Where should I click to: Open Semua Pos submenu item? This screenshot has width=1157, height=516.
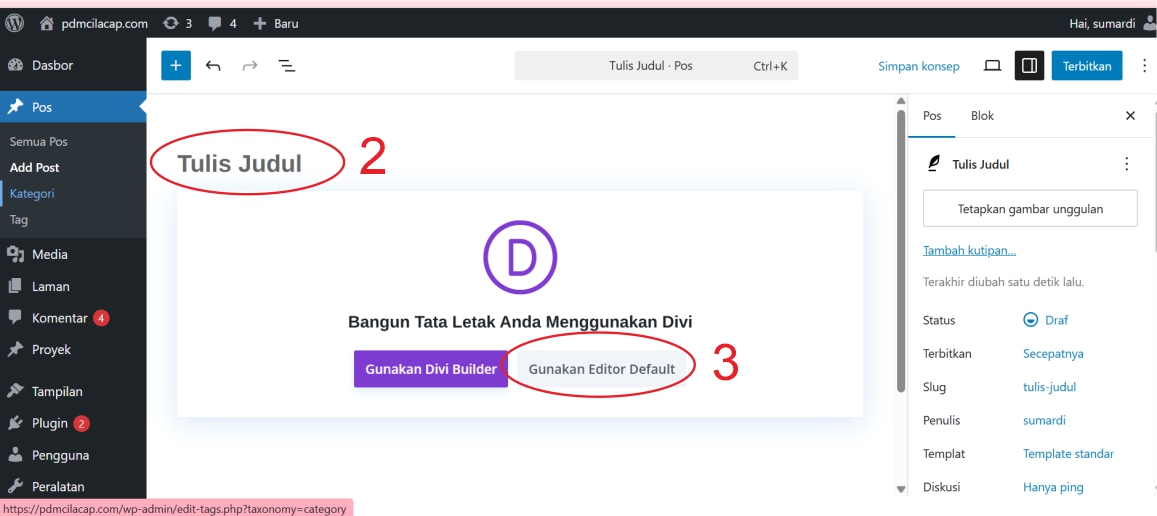coord(38,141)
